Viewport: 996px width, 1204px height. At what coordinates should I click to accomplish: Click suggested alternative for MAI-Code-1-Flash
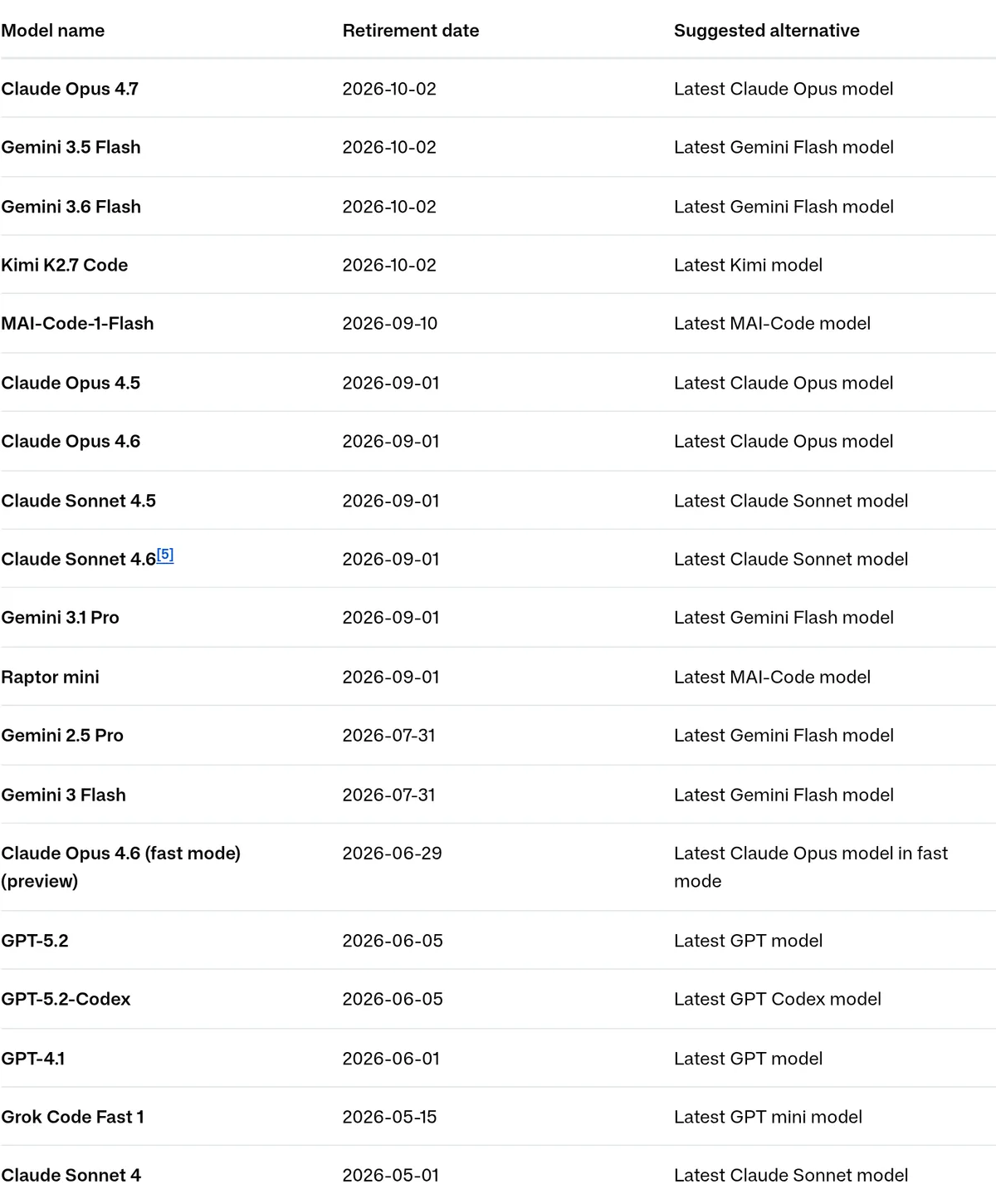coord(773,323)
